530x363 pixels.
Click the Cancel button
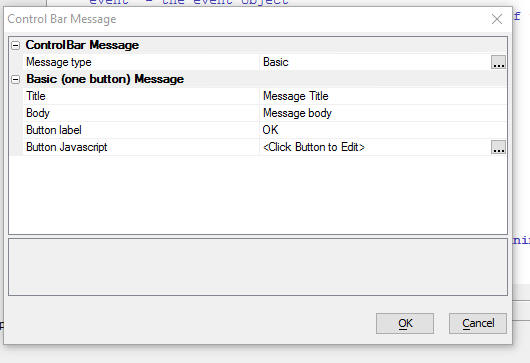[478, 323]
